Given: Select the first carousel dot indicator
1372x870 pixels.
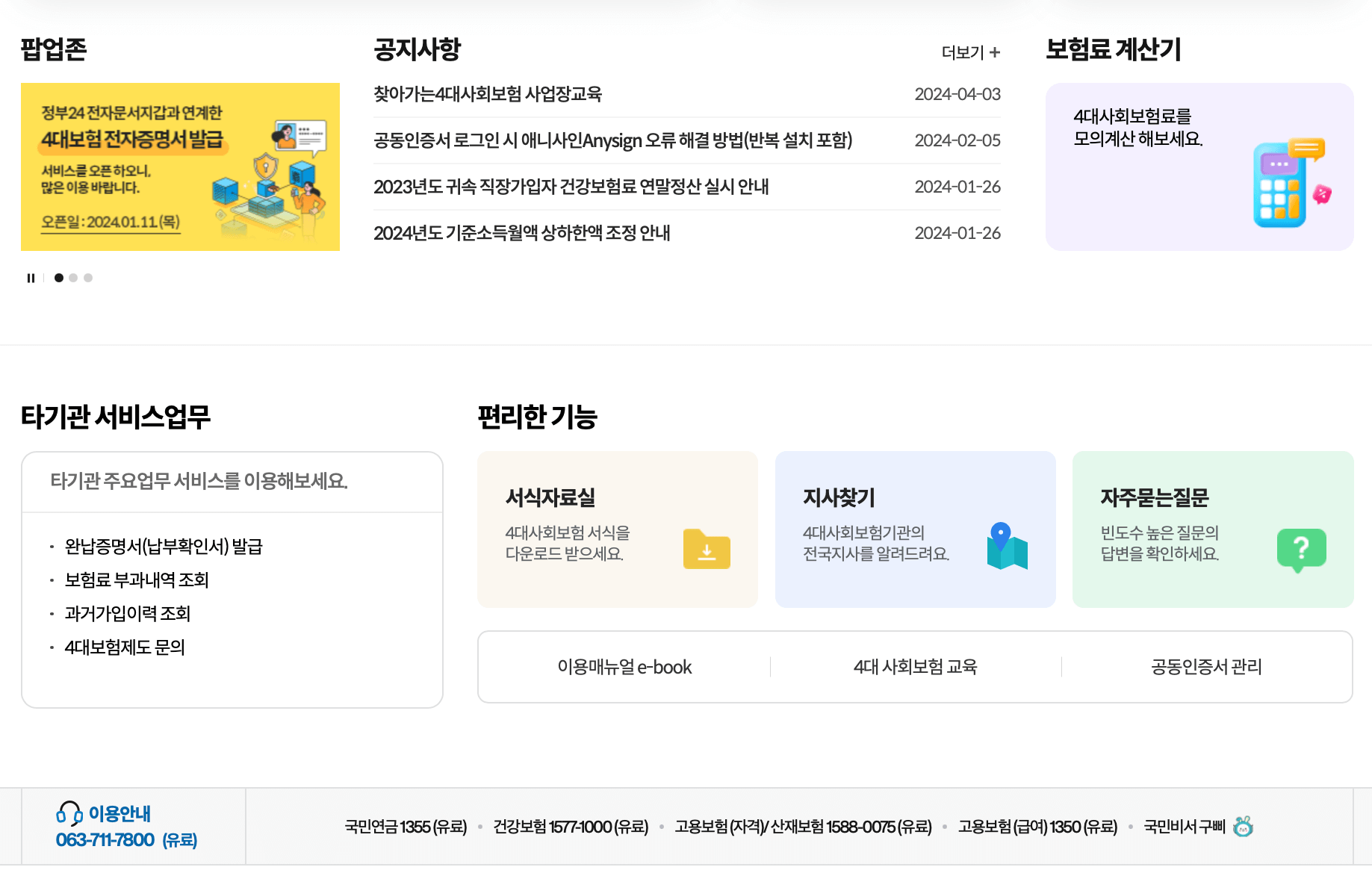Looking at the screenshot, I should 59,278.
